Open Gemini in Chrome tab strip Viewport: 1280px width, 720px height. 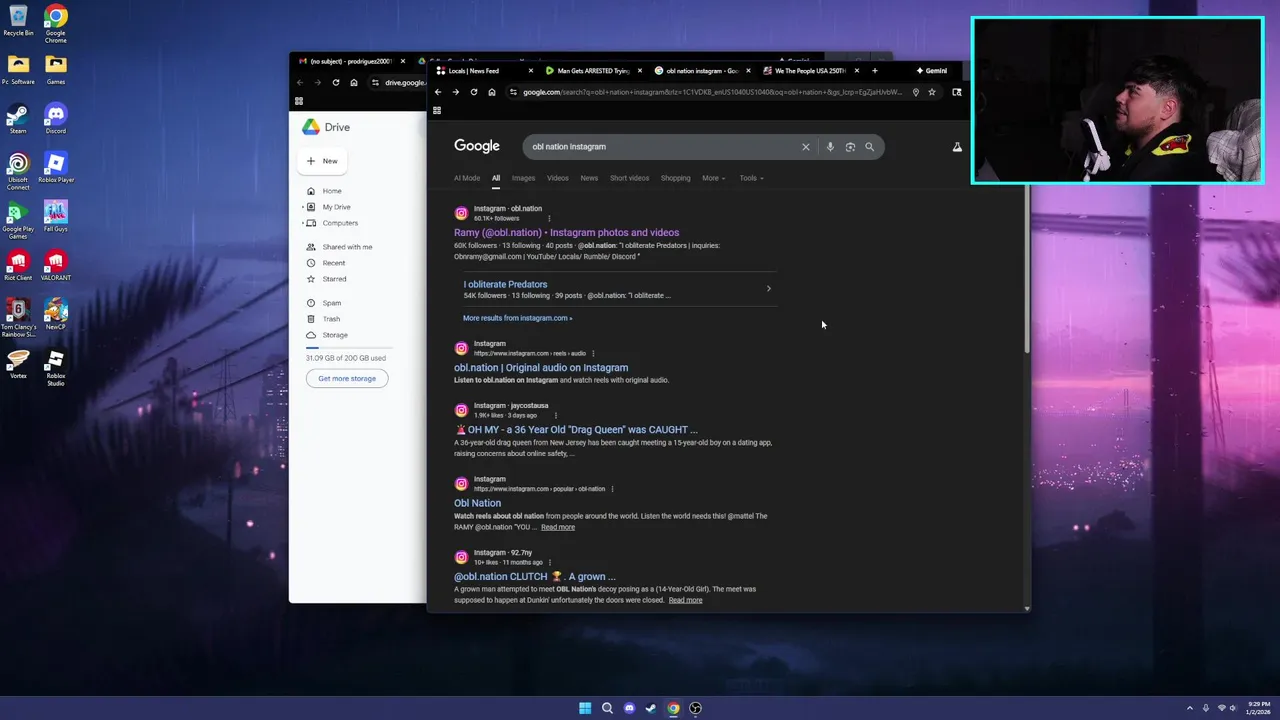931,71
